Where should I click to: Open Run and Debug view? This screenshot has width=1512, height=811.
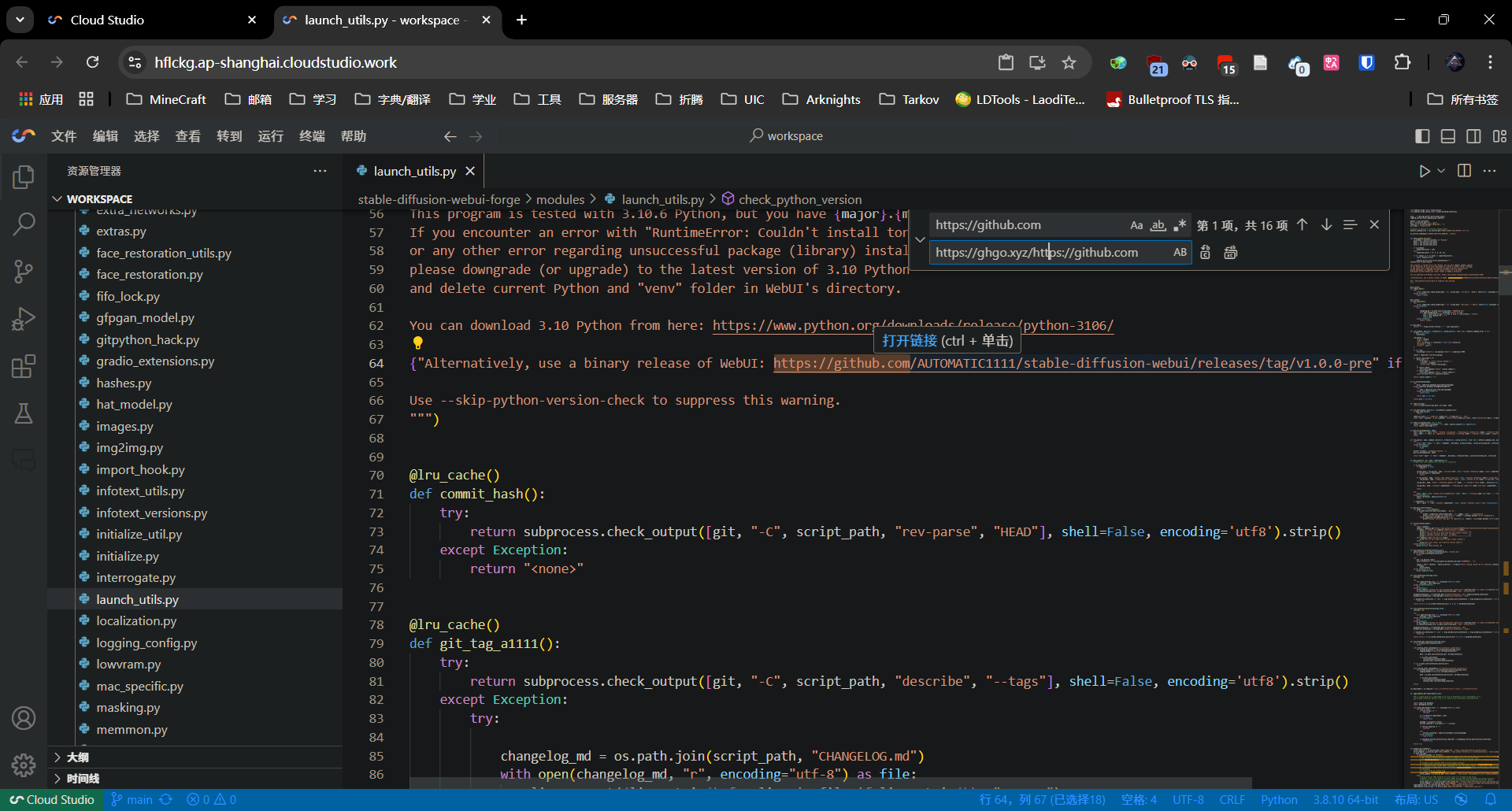click(x=24, y=319)
